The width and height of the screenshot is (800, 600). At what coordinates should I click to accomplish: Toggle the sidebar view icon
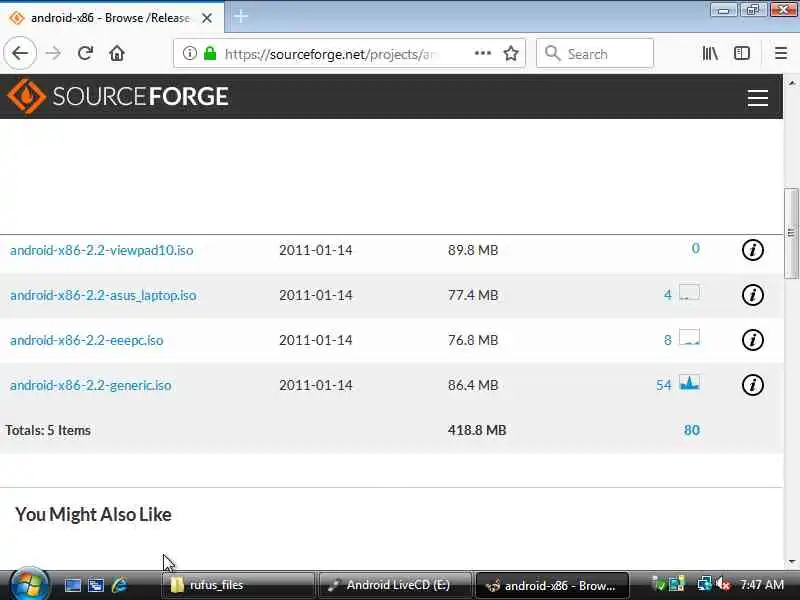742,53
